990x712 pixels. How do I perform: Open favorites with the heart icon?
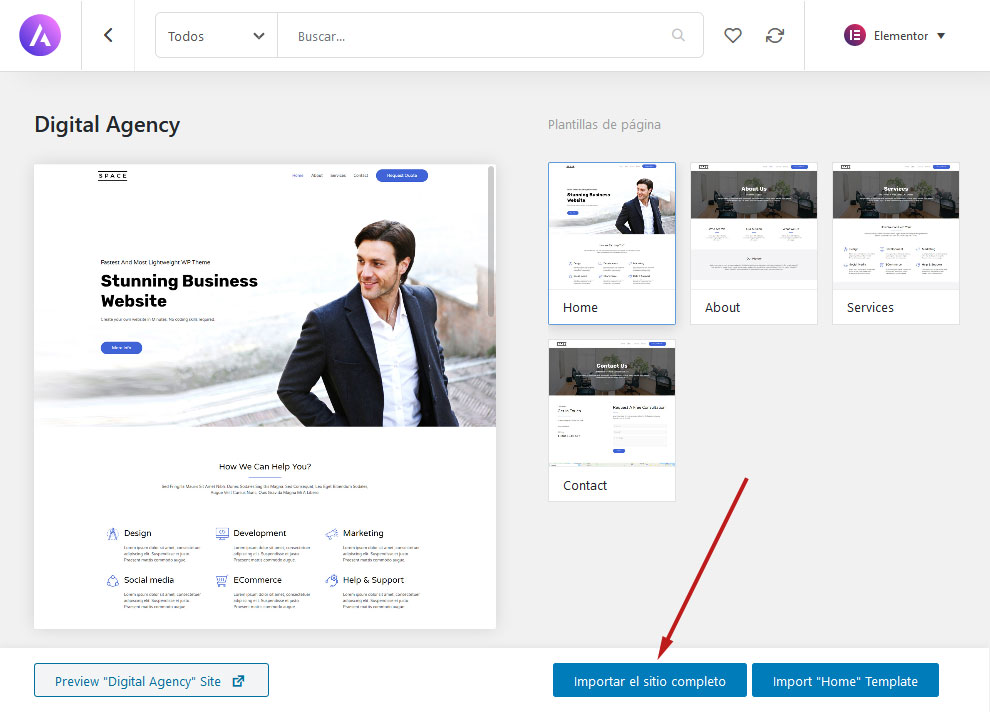[733, 35]
